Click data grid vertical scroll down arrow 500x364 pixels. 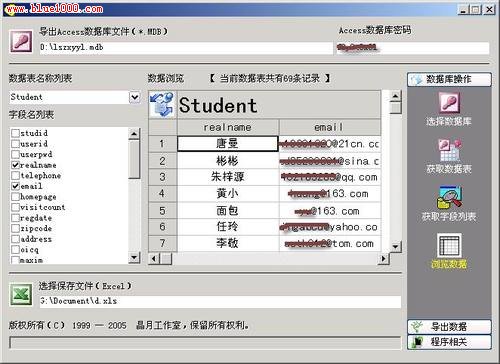pos(395,246)
